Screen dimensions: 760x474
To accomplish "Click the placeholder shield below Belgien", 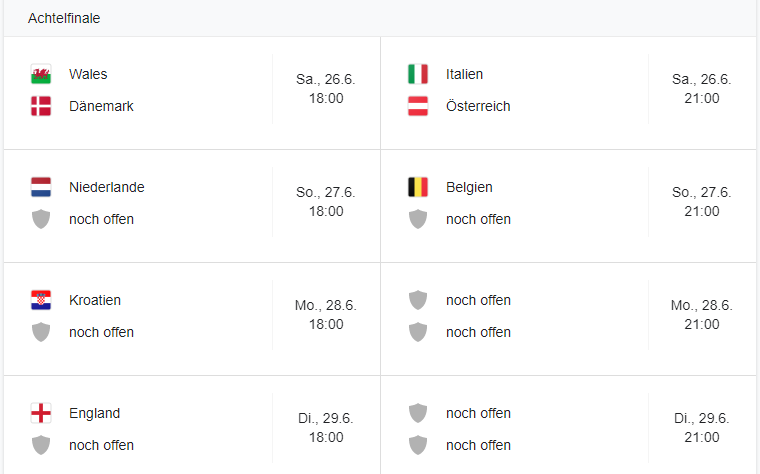I will (x=418, y=219).
